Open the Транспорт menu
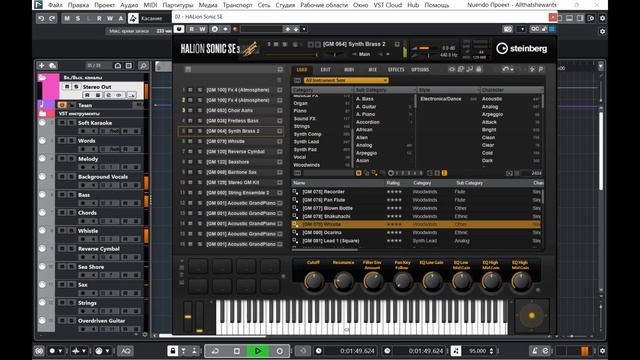 [238, 5]
